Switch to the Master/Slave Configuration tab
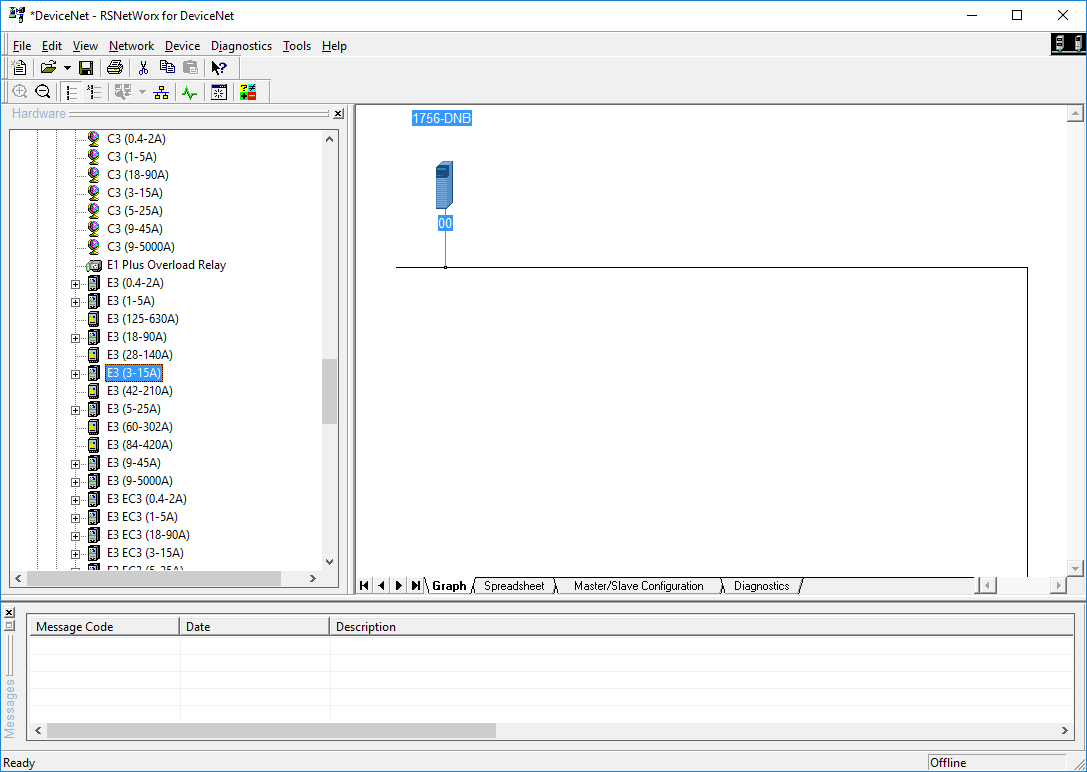 638,586
